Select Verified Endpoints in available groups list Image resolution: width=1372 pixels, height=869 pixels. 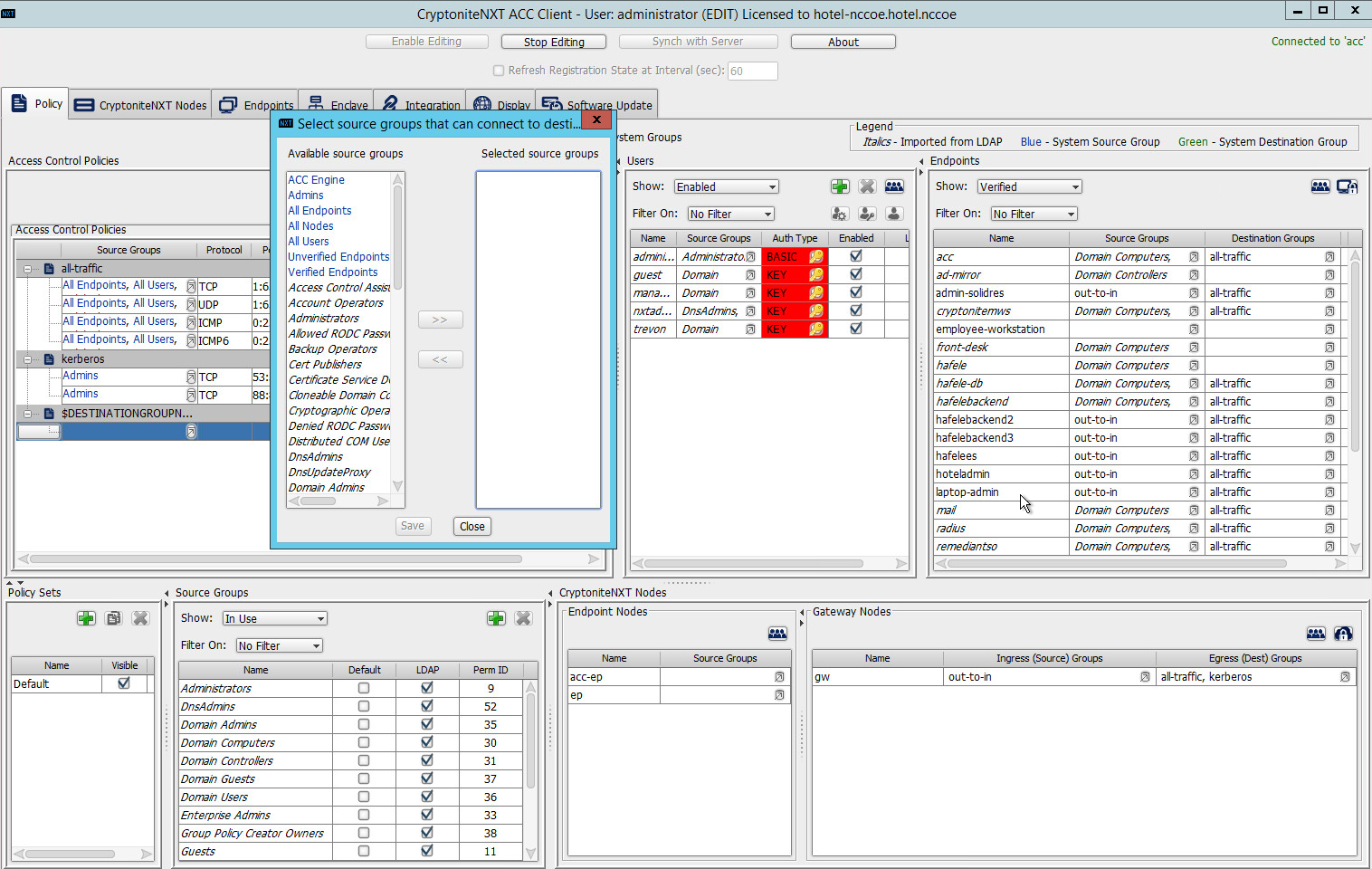(x=333, y=272)
